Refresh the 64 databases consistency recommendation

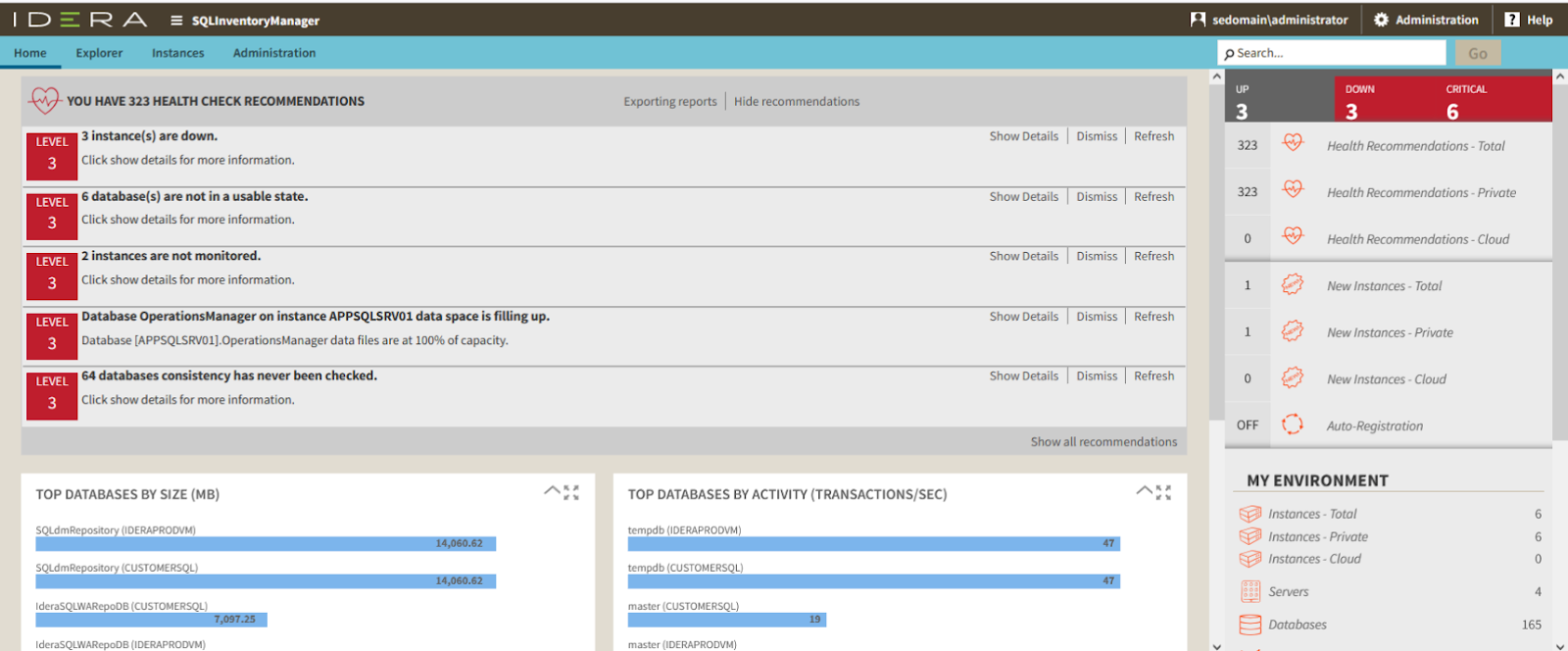[1153, 376]
